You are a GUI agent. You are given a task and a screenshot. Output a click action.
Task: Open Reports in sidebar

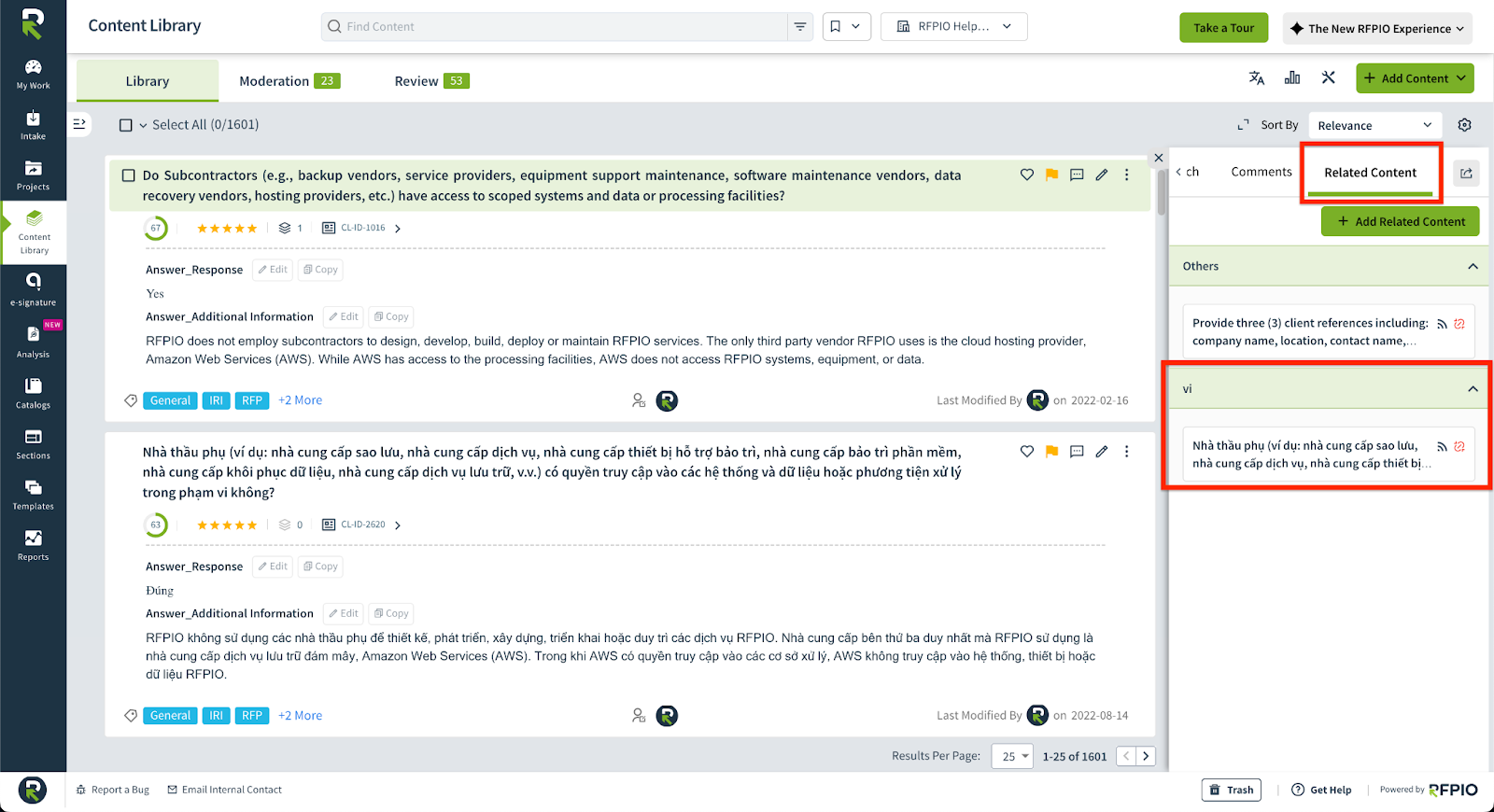pyautogui.click(x=33, y=545)
